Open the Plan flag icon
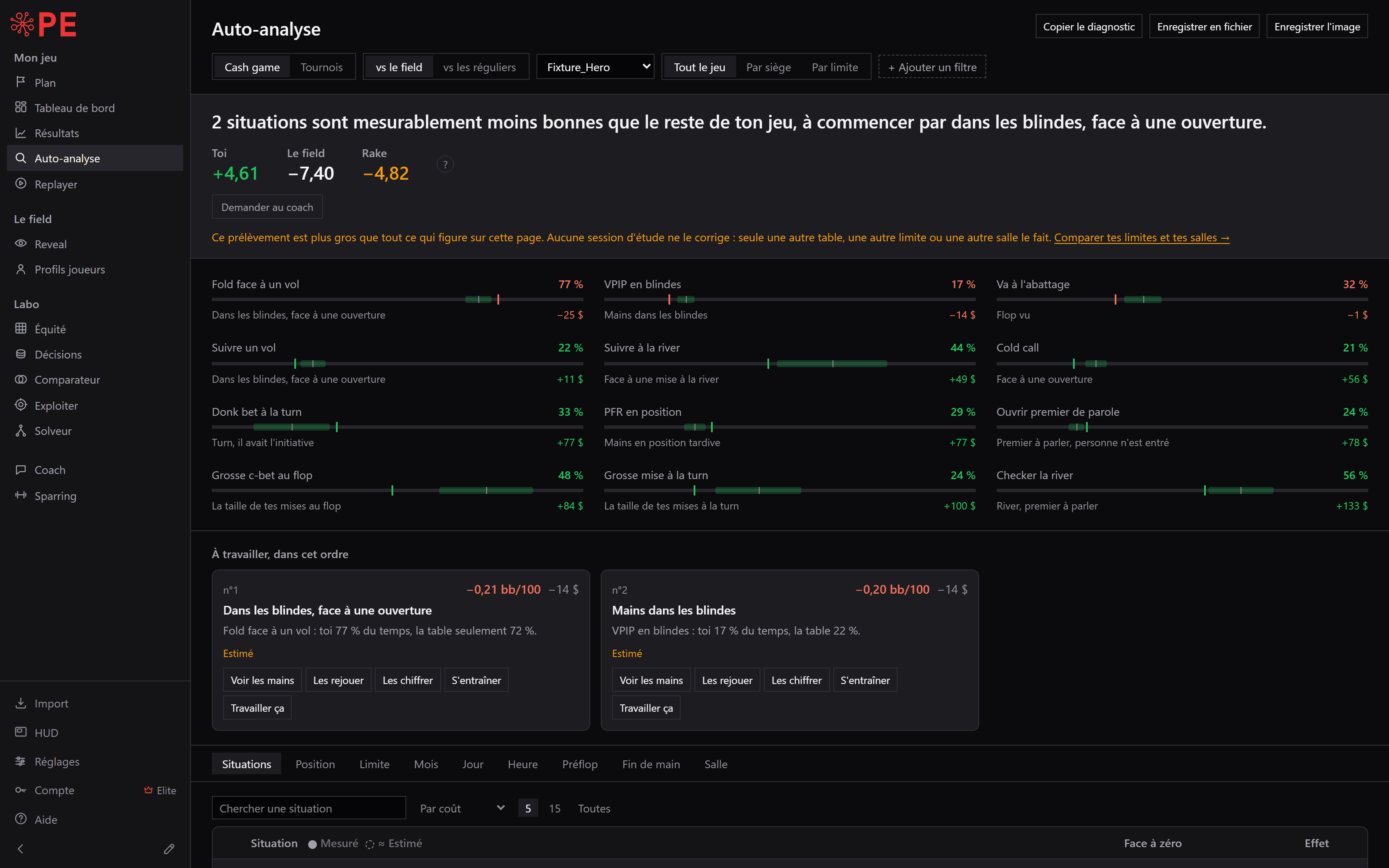 (21, 82)
